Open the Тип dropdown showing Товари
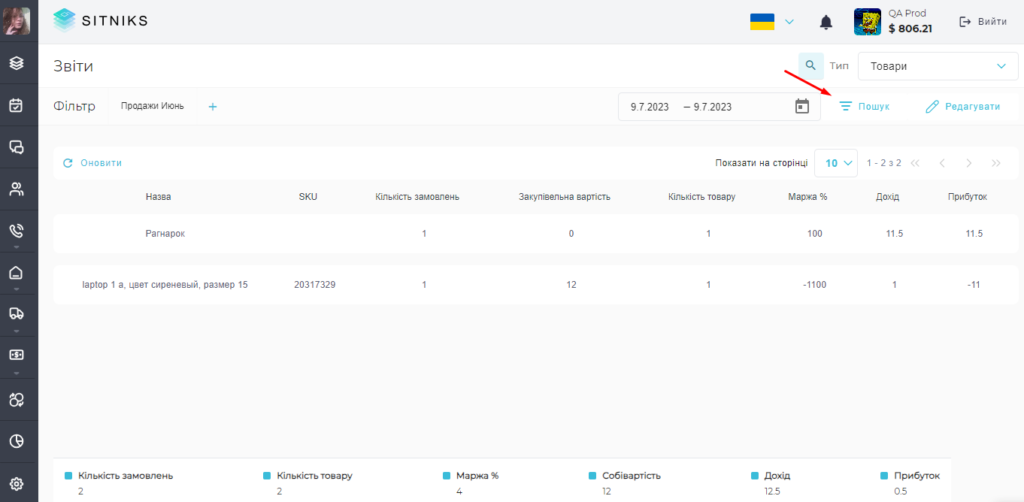 [937, 67]
